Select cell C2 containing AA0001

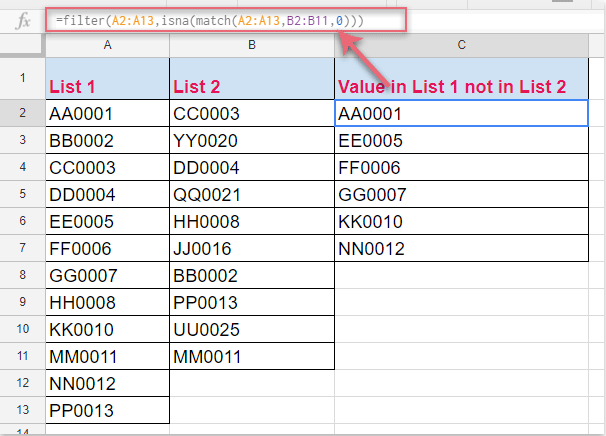[x=461, y=113]
